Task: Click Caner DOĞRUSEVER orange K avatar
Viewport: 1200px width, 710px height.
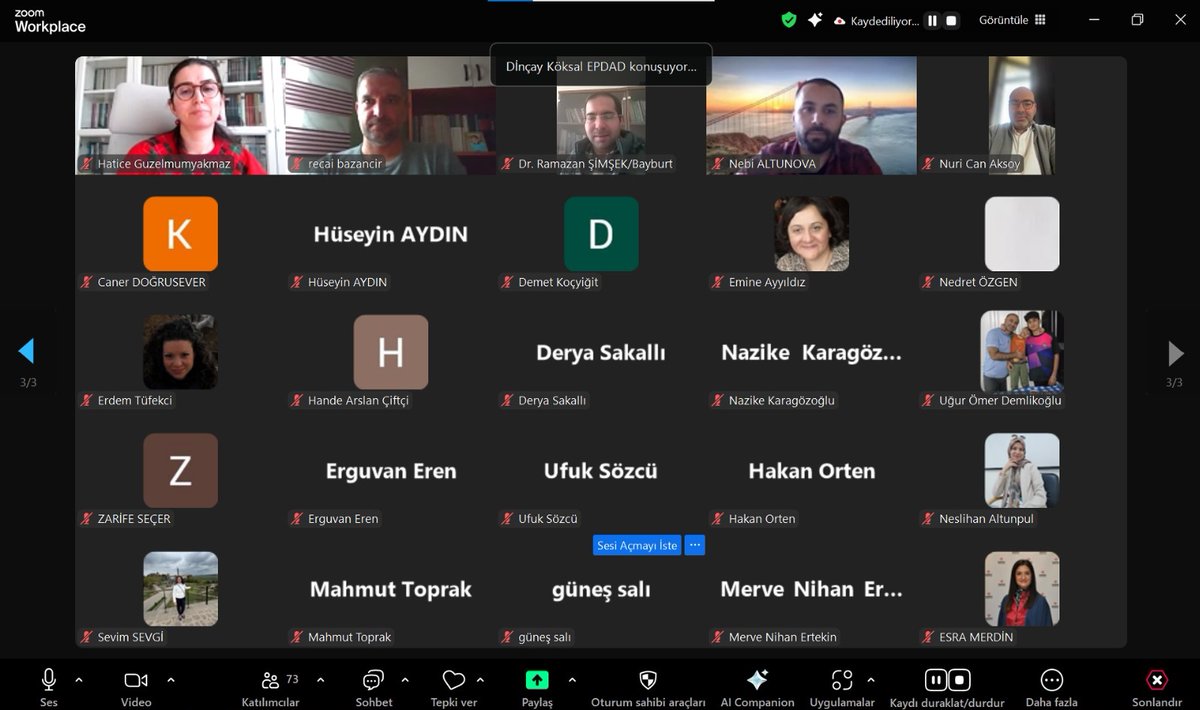Action: tap(180, 234)
